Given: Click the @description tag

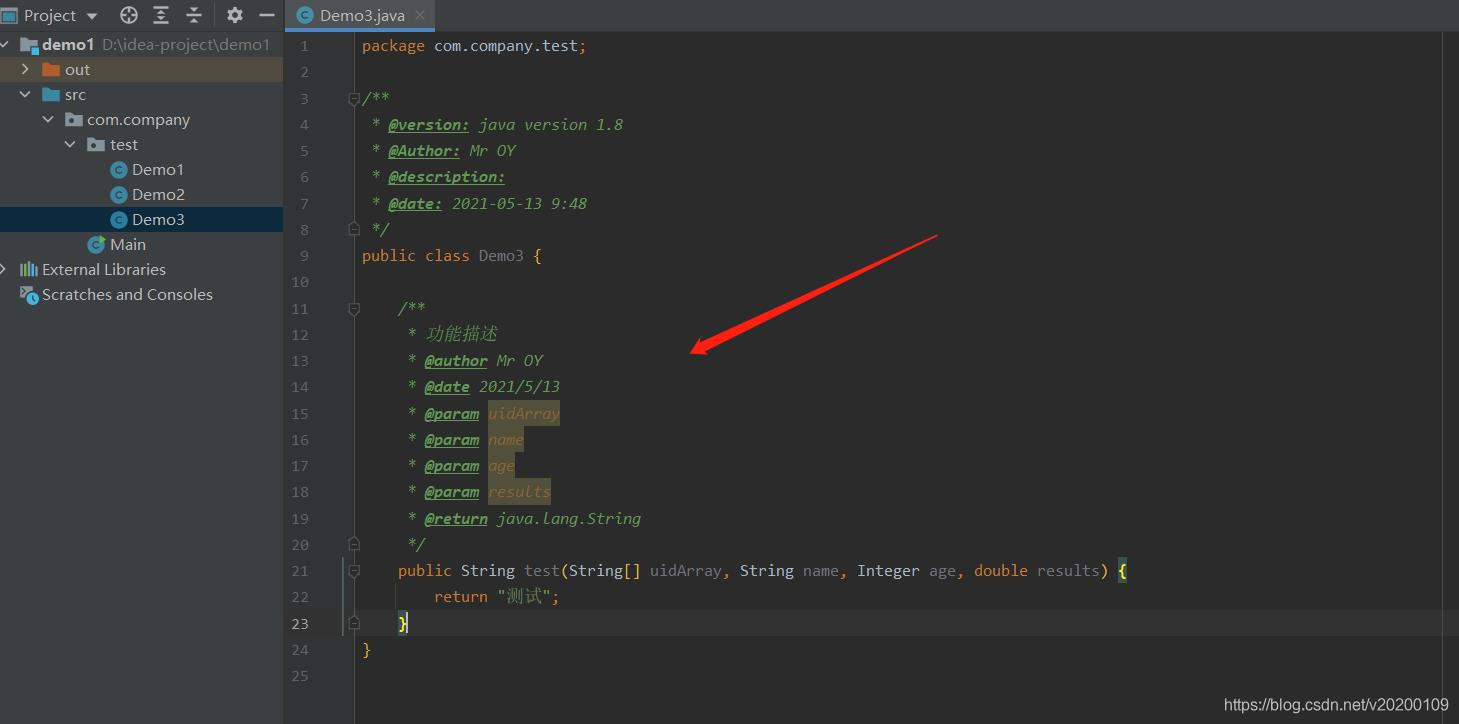Looking at the screenshot, I should coord(446,177).
